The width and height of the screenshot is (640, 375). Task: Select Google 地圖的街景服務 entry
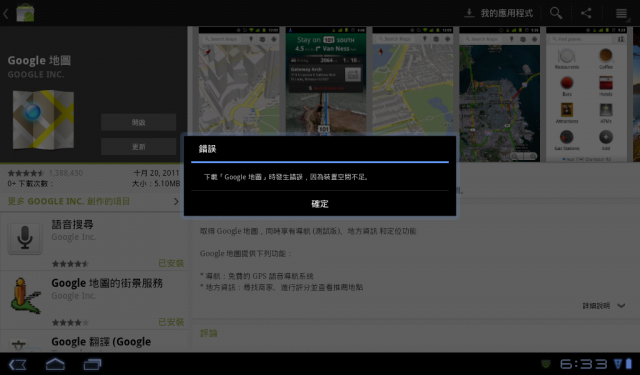coord(93,300)
